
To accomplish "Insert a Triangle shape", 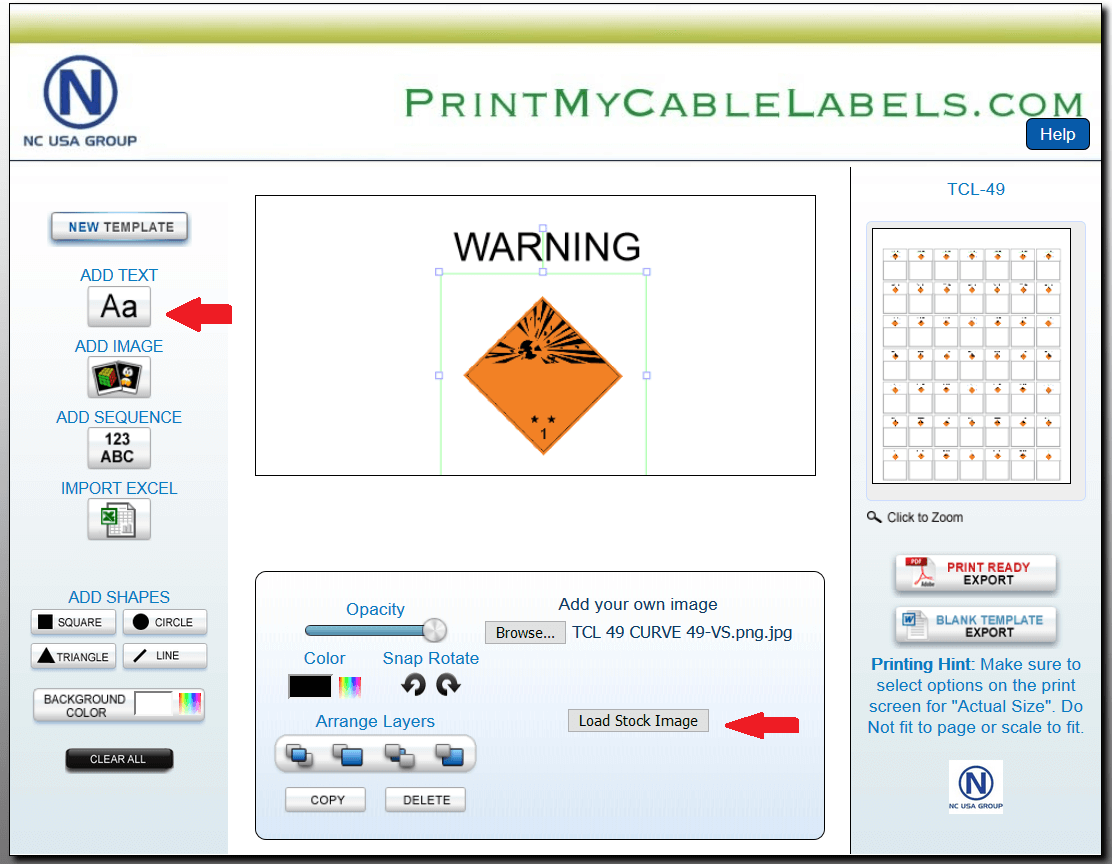I will click(x=73, y=657).
